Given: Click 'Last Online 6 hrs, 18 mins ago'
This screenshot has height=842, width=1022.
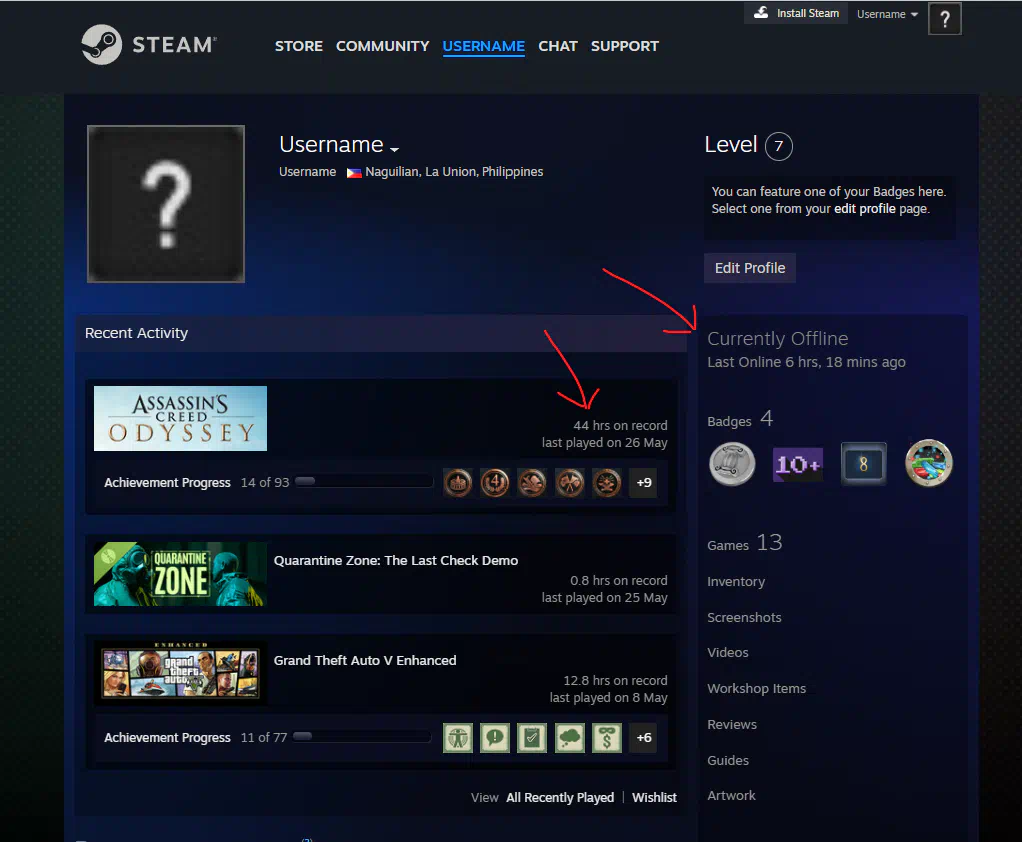Looking at the screenshot, I should click(x=806, y=362).
